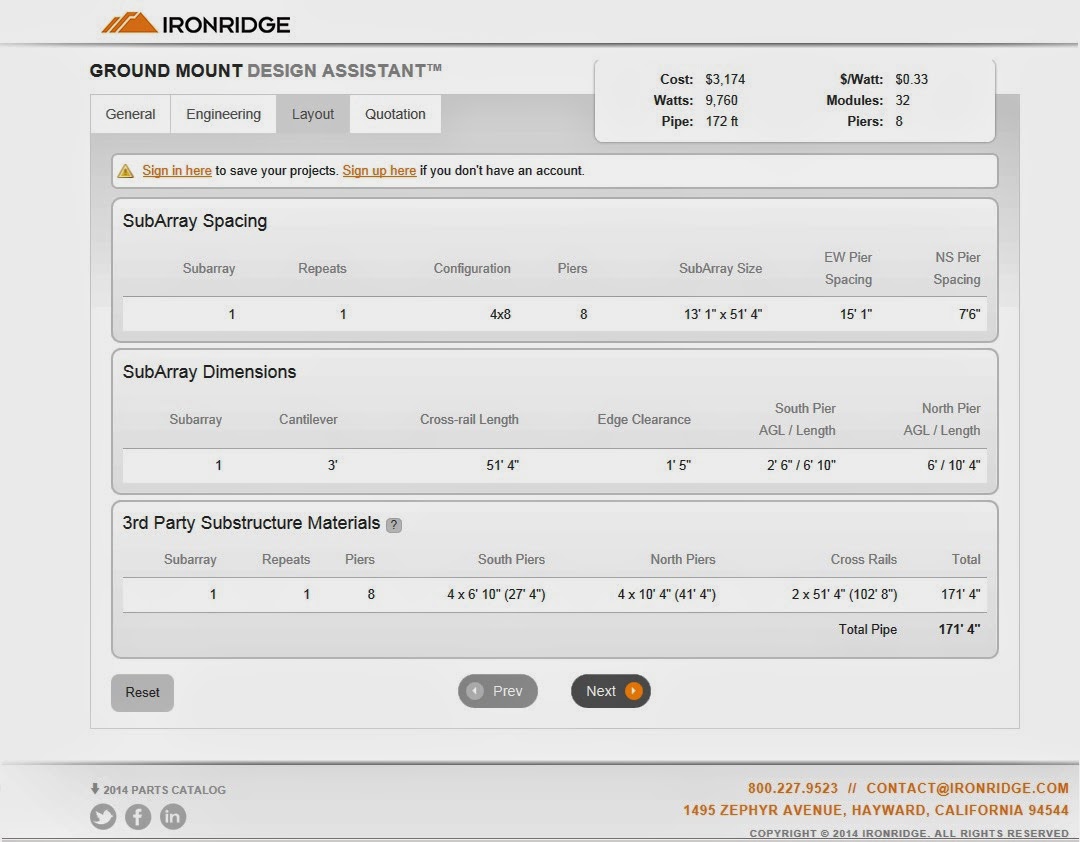Click the warning triangle icon
This screenshot has height=842, width=1080.
click(x=125, y=171)
